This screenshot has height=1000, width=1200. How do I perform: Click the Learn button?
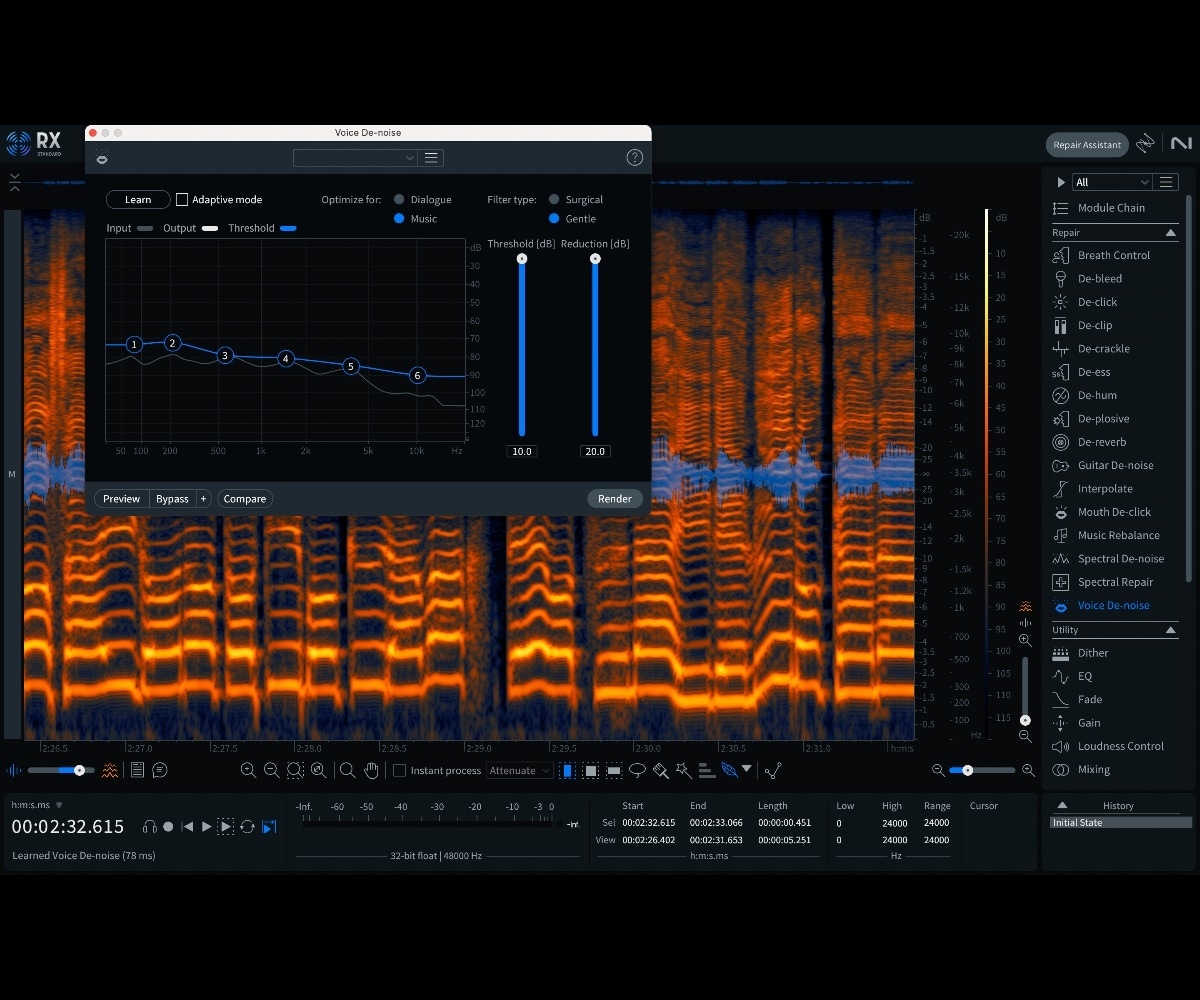pos(138,200)
